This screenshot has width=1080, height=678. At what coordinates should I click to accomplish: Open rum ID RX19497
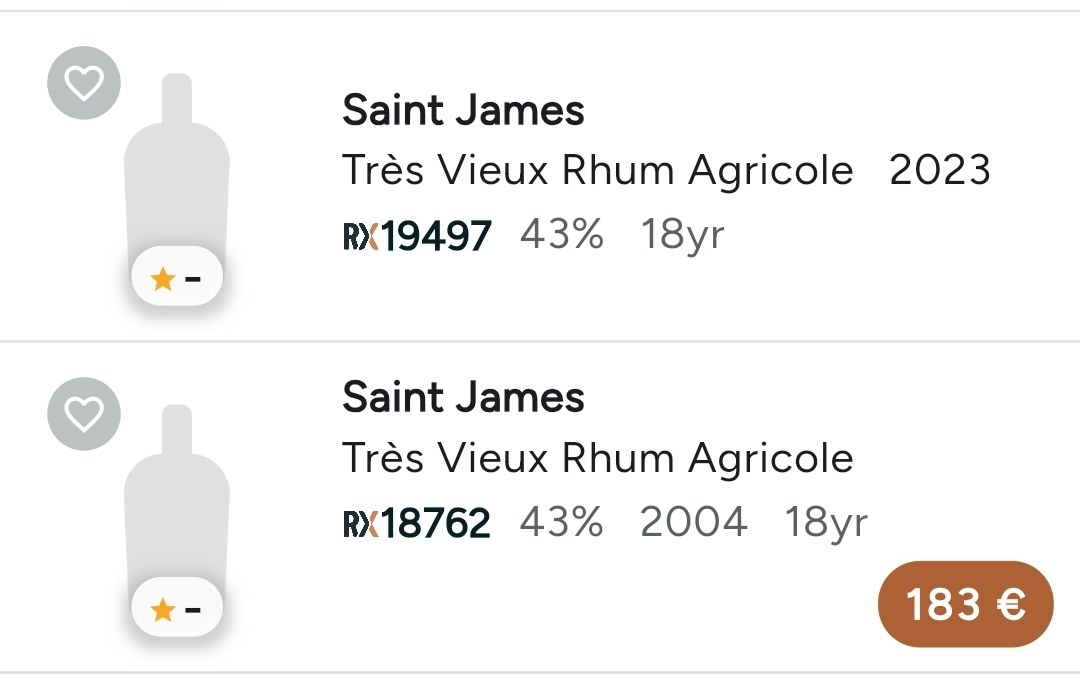[x=436, y=237]
